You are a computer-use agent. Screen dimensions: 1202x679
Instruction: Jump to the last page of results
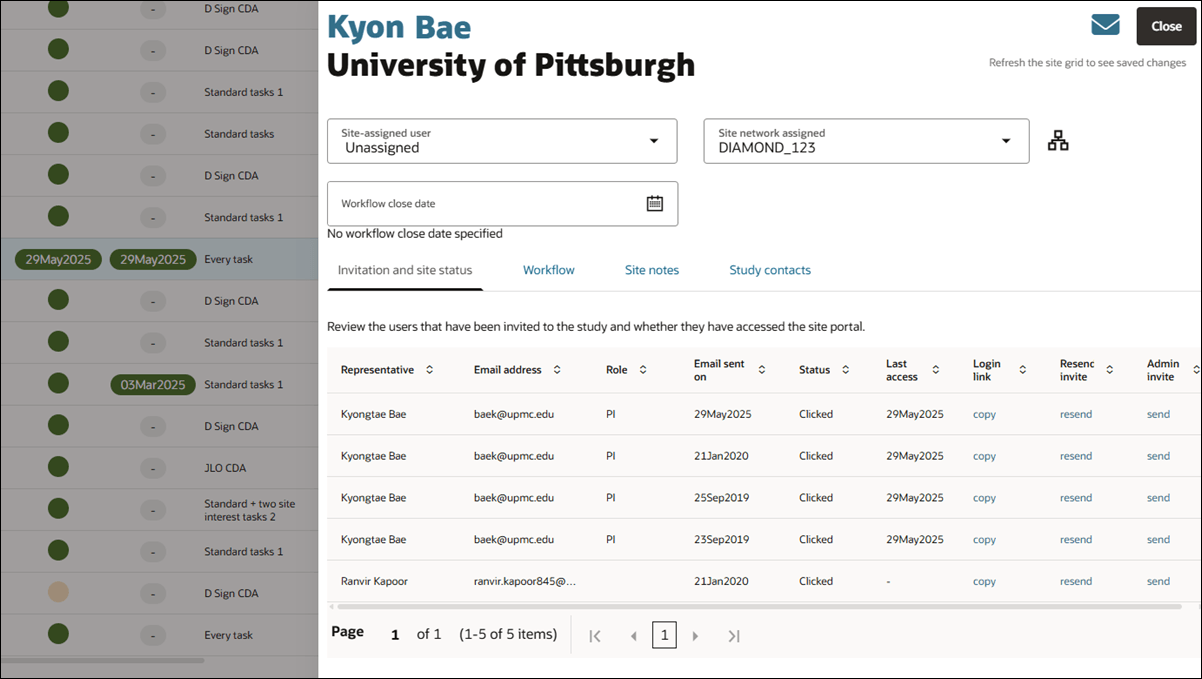[734, 635]
